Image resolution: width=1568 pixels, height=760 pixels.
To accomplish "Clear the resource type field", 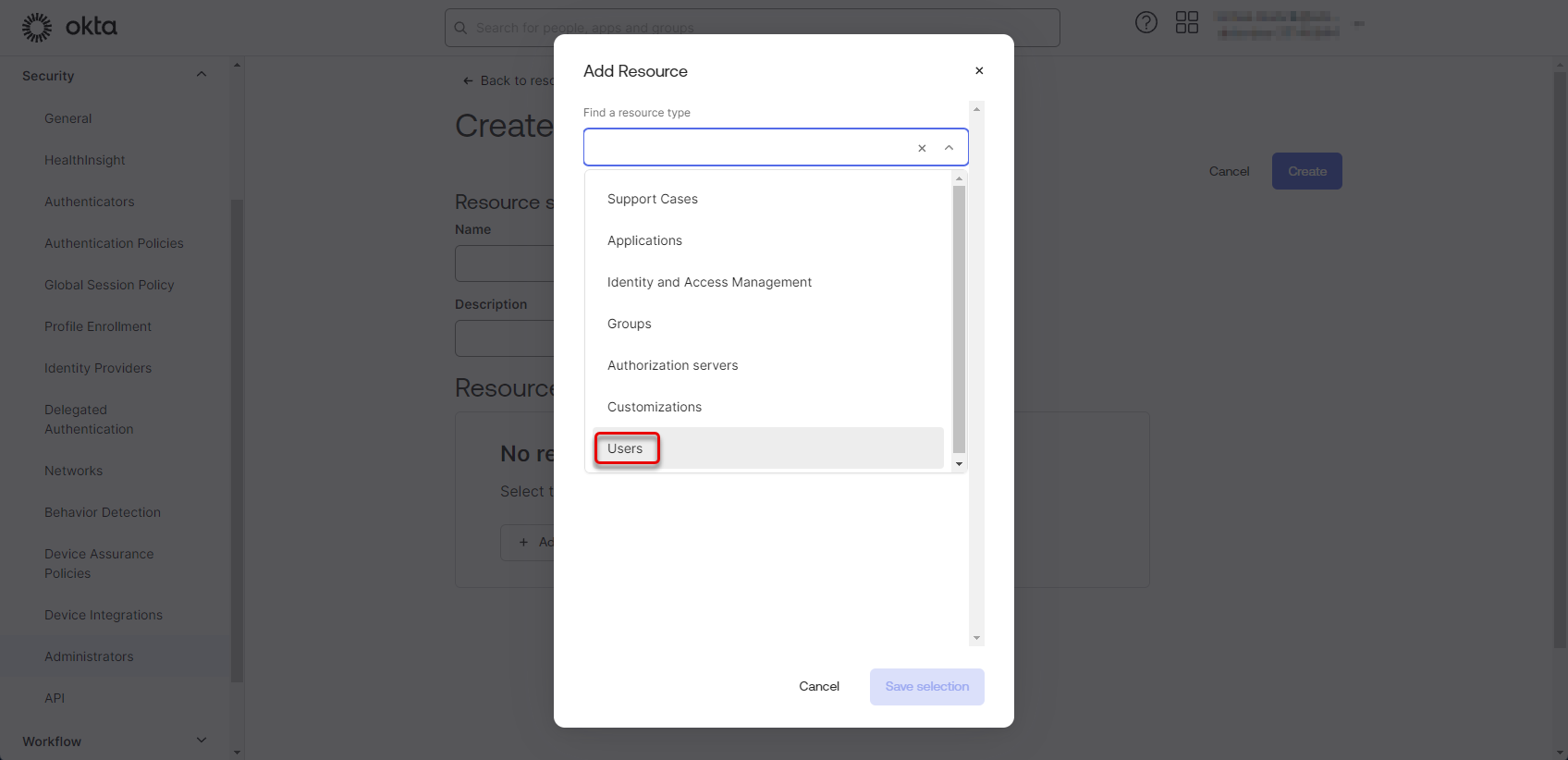I will point(922,148).
